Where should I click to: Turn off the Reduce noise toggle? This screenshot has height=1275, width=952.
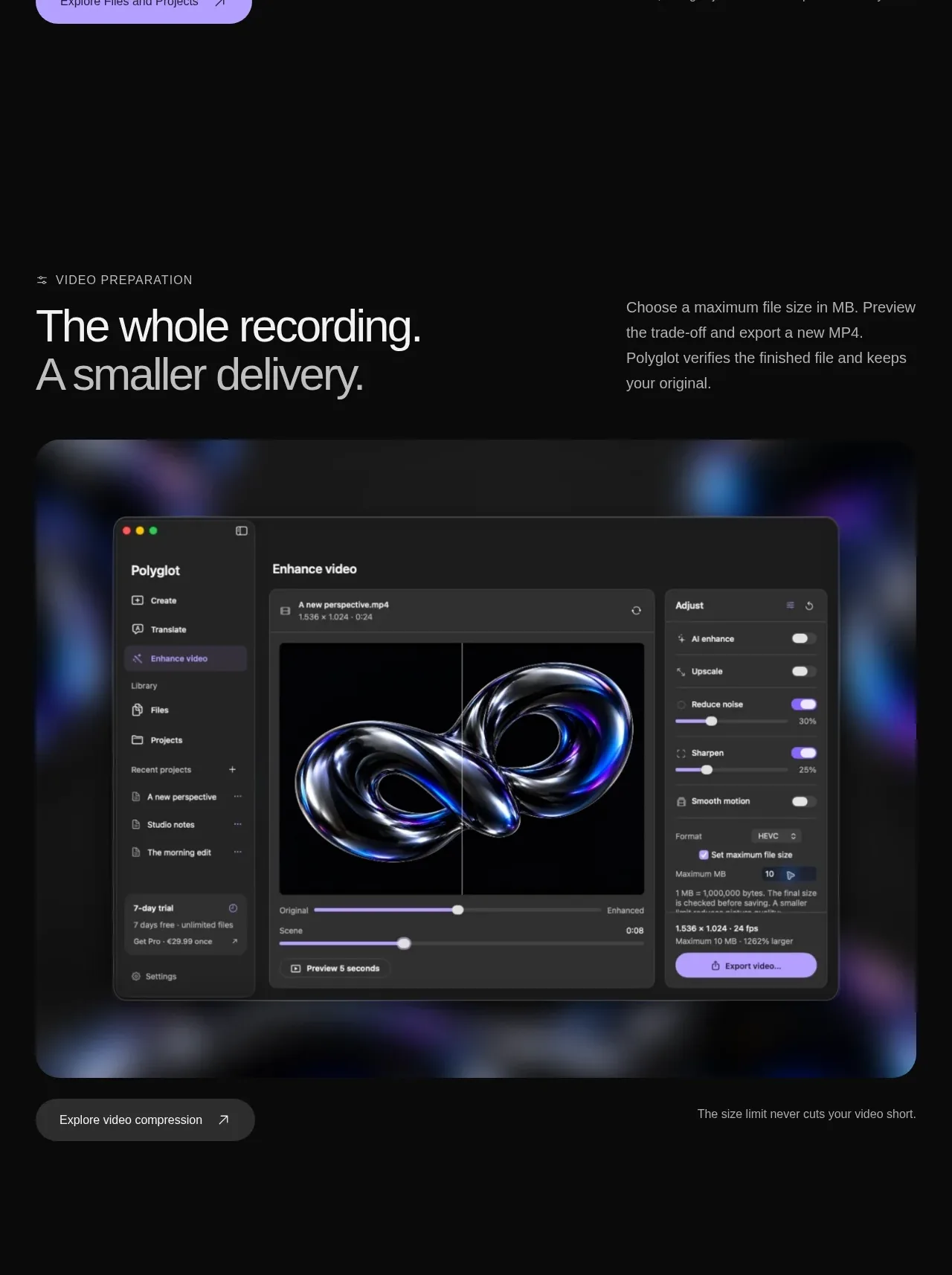pos(803,704)
